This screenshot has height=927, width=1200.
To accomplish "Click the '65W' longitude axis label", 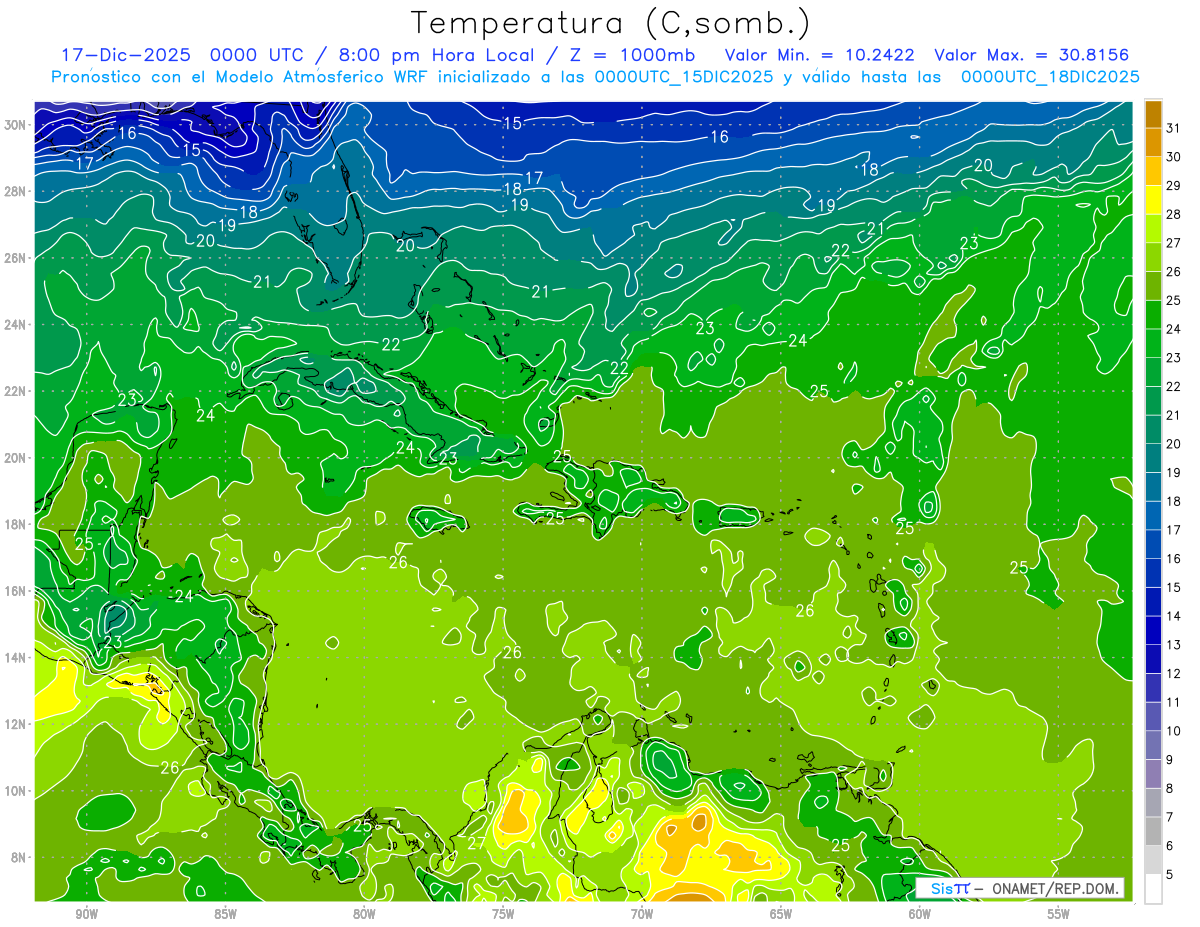I will coord(781,914).
